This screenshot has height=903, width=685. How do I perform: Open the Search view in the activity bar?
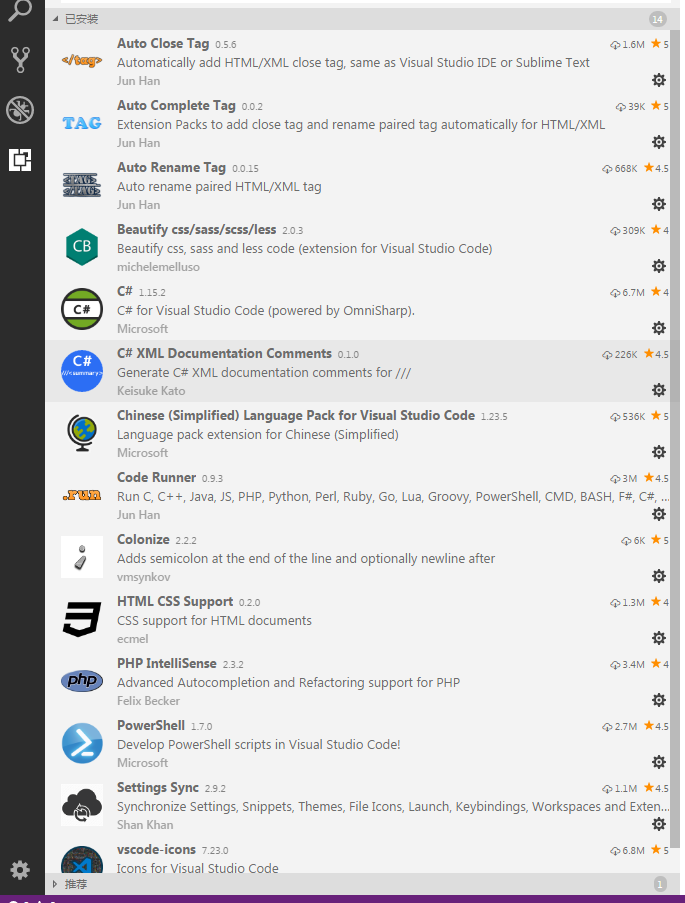pyautogui.click(x=20, y=10)
